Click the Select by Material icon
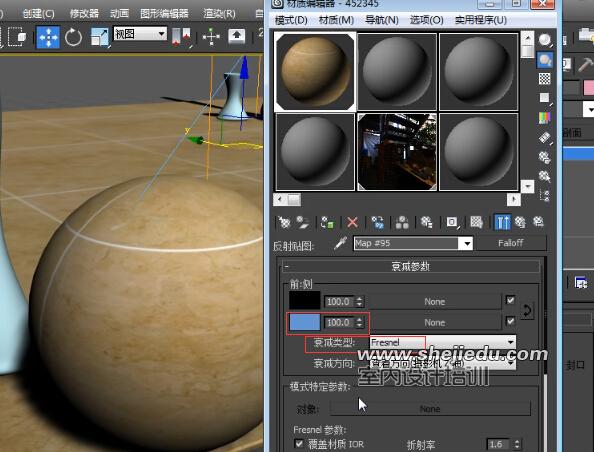Viewport: 594px width, 452px height. [x=544, y=176]
